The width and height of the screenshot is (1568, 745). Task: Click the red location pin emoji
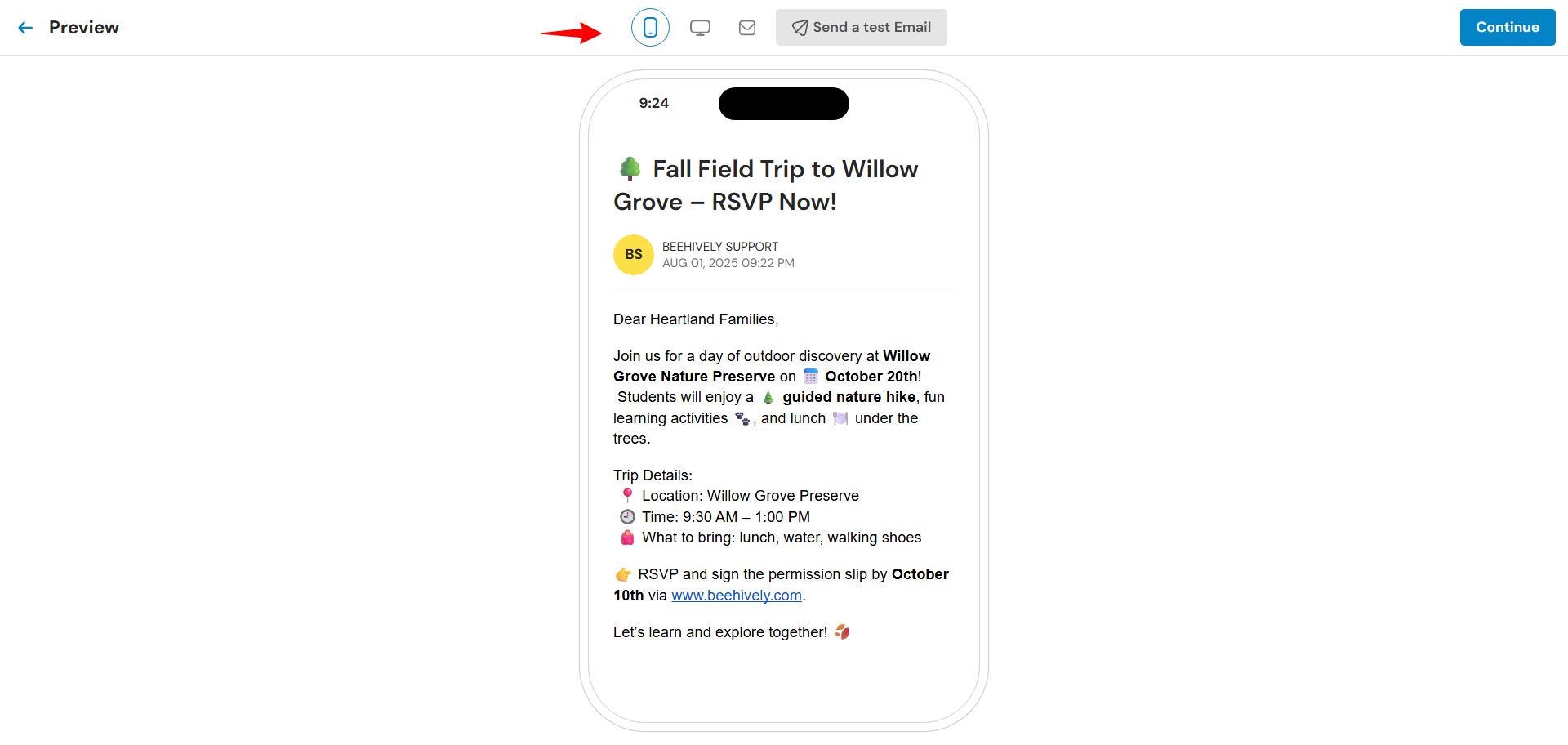point(627,495)
